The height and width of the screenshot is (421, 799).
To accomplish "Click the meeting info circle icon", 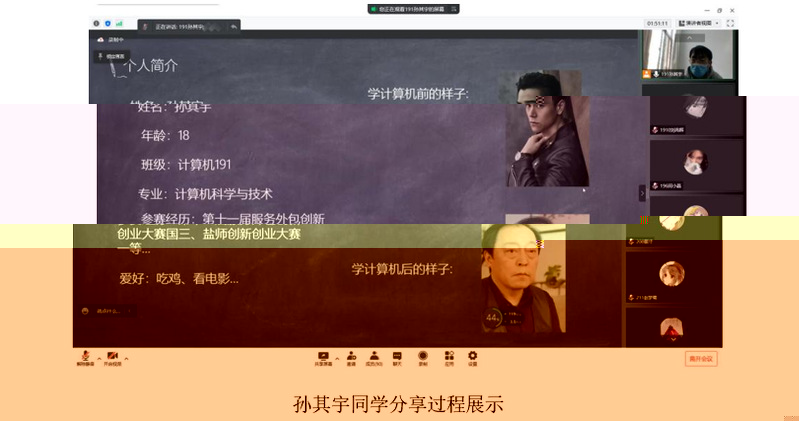I will tap(97, 22).
